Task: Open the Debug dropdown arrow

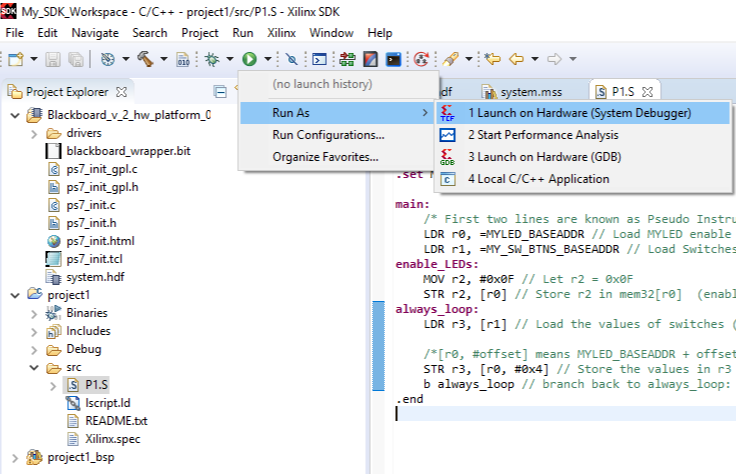Action: pyautogui.click(x=230, y=59)
